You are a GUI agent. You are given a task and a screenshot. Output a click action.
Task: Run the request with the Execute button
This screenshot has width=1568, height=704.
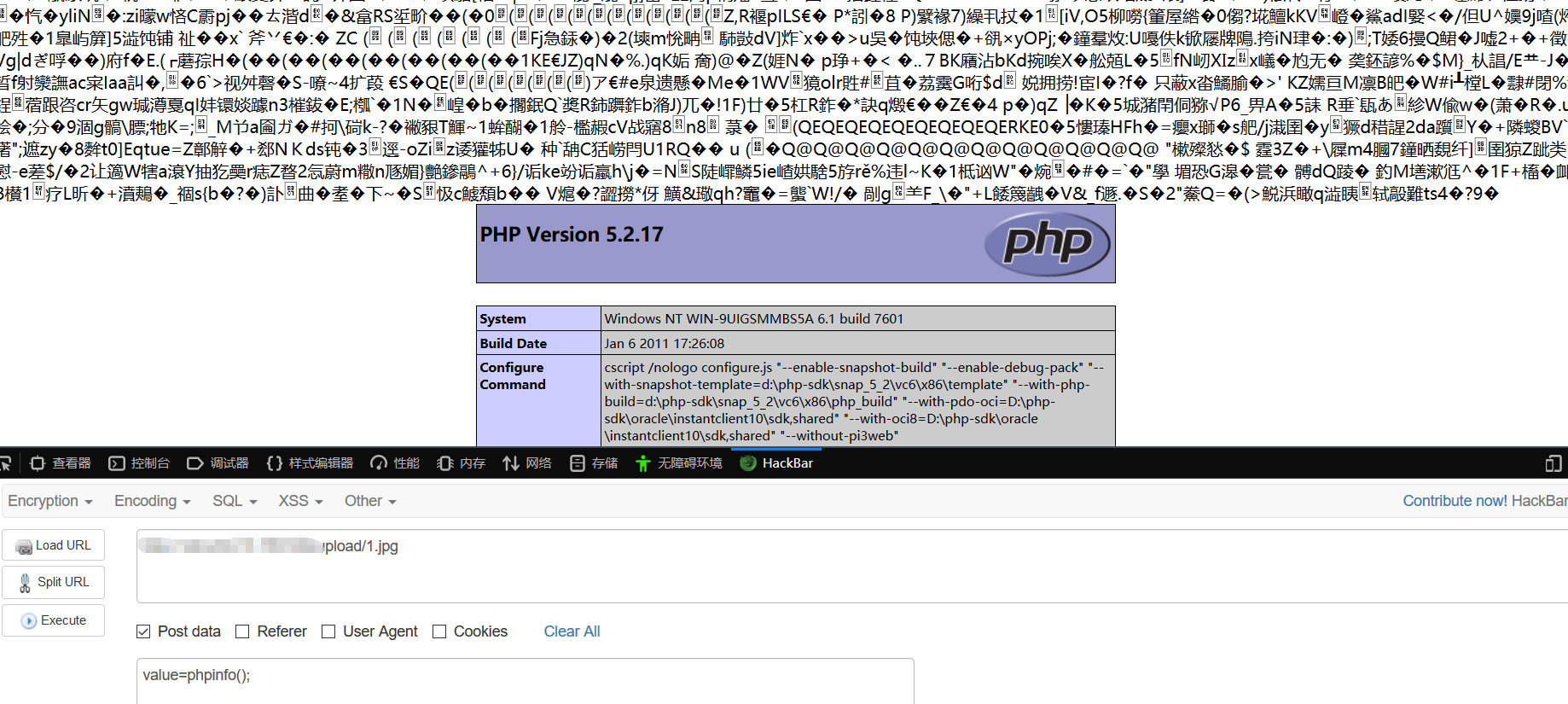point(54,620)
